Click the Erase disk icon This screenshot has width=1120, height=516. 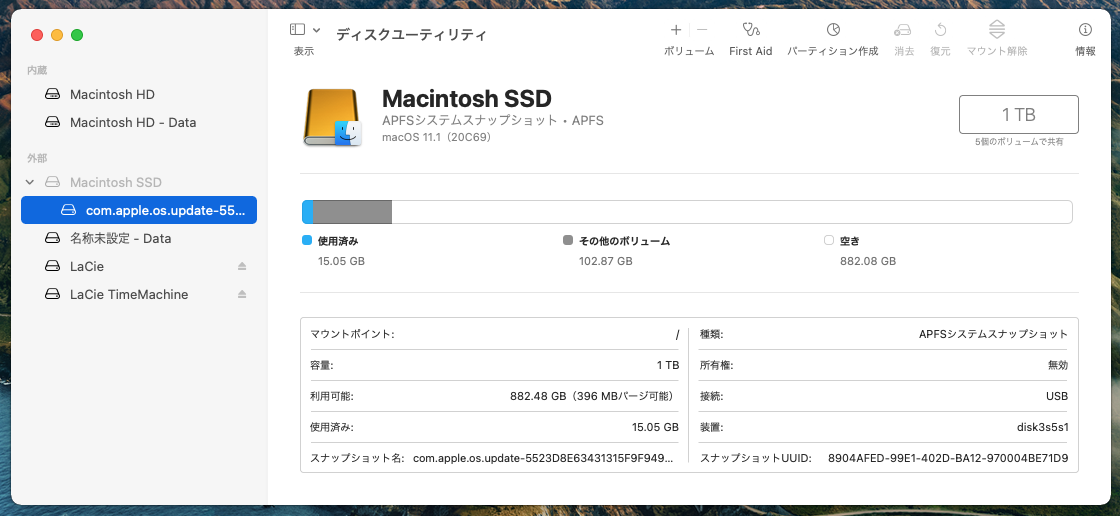[x=903, y=30]
